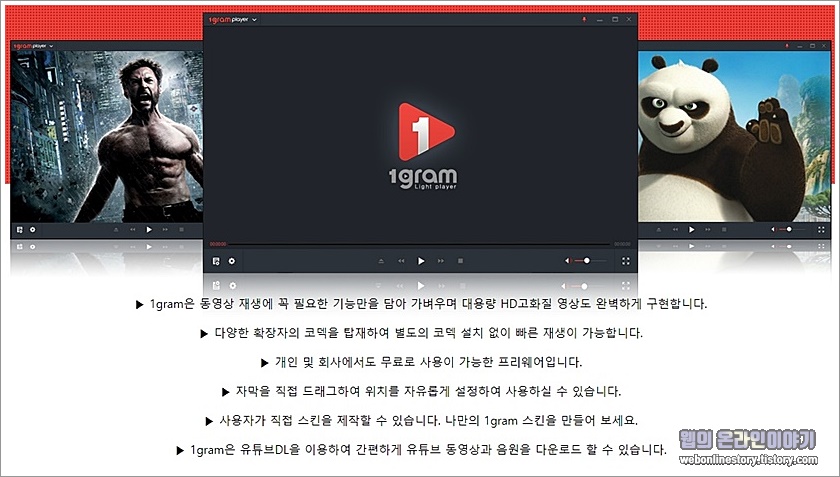Open the 1gram player menu in center window
The image size is (840, 477).
pyautogui.click(x=233, y=20)
